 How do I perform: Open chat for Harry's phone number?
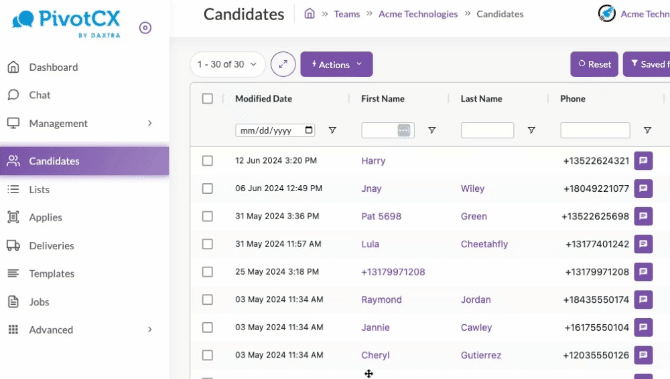[643, 161]
